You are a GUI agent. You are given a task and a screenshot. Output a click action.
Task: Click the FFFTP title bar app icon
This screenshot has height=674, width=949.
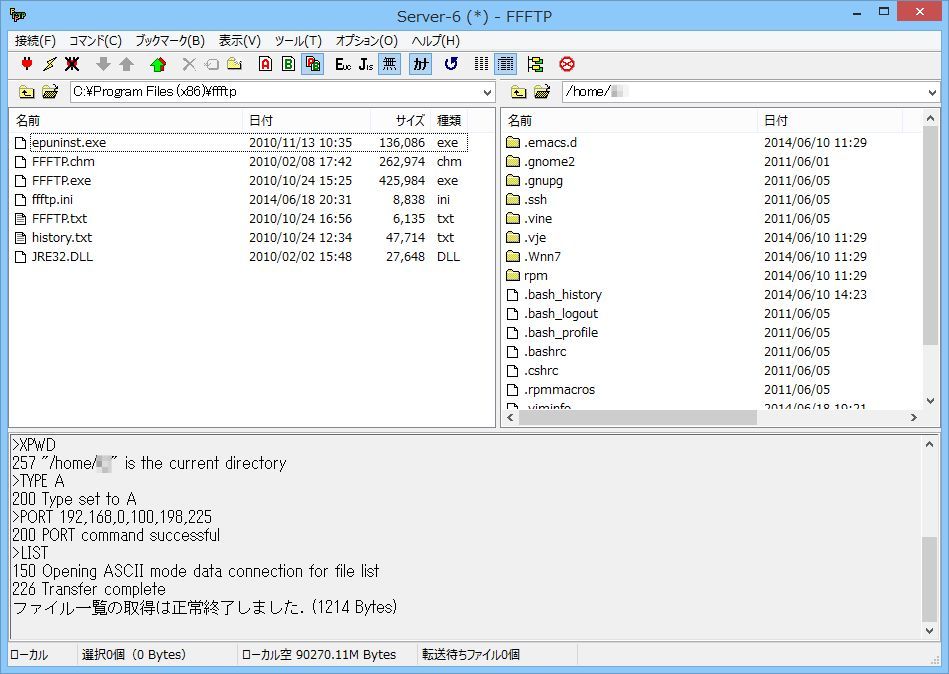pos(18,15)
